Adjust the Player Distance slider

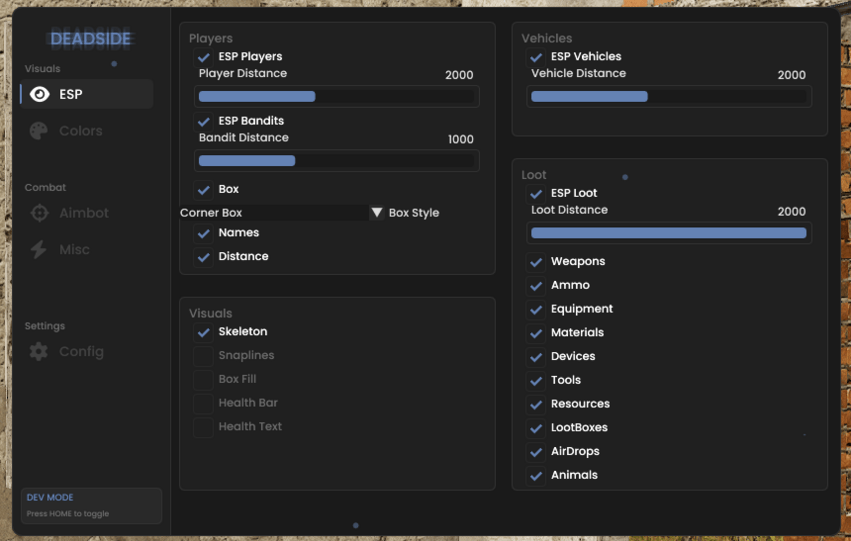click(336, 97)
